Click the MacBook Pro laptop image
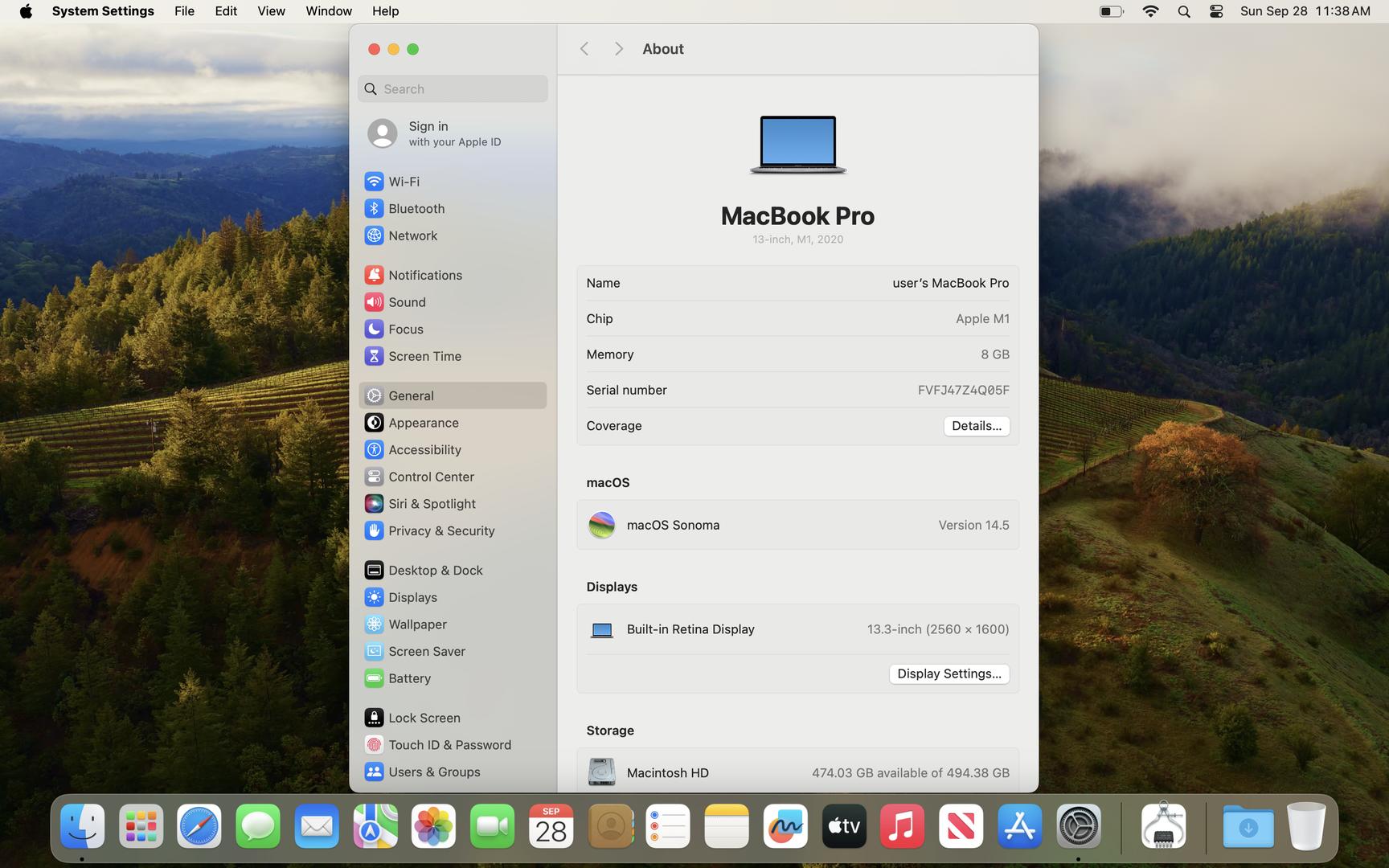 point(797,145)
